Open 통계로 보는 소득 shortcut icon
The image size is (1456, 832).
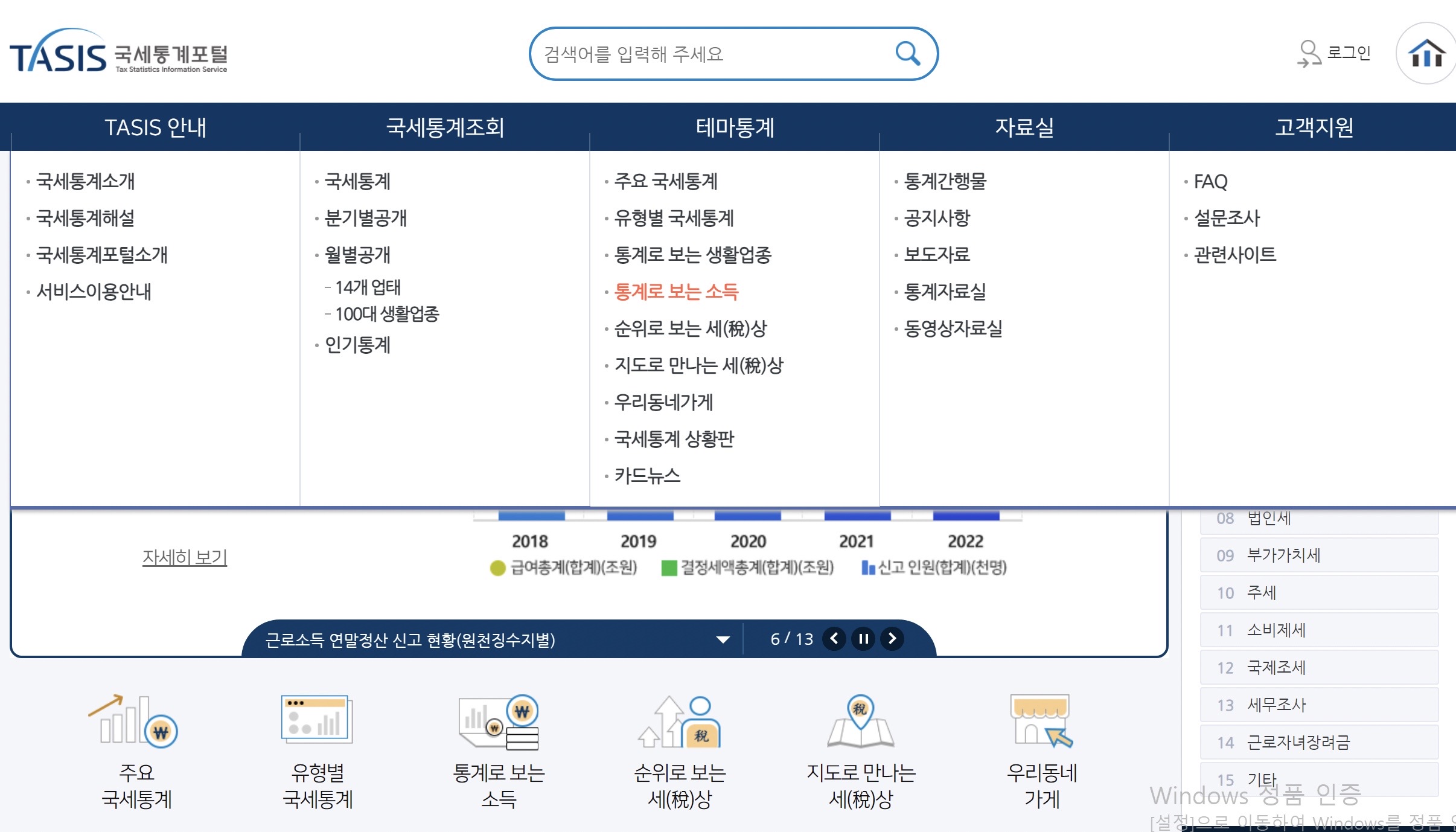tap(499, 722)
